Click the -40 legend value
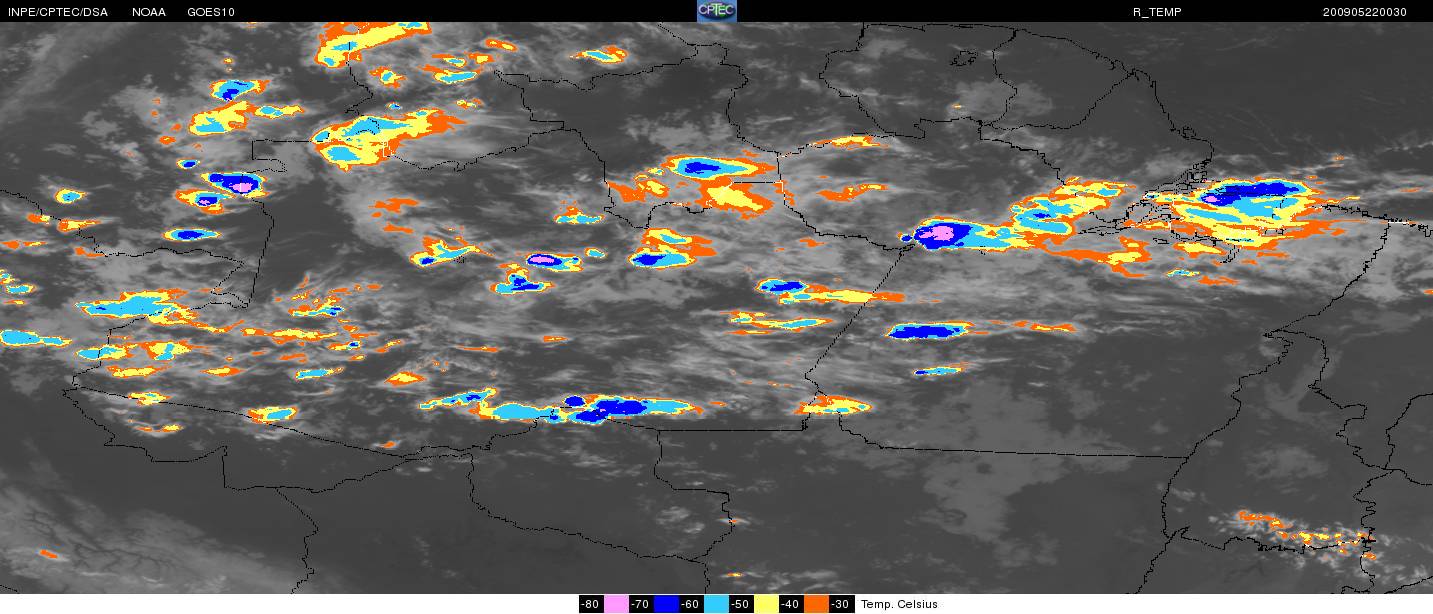Image resolution: width=1433 pixels, height=614 pixels. click(791, 604)
